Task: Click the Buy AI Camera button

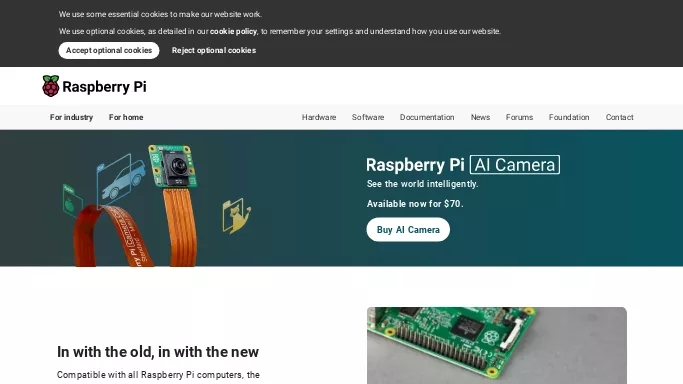Action: (x=408, y=229)
